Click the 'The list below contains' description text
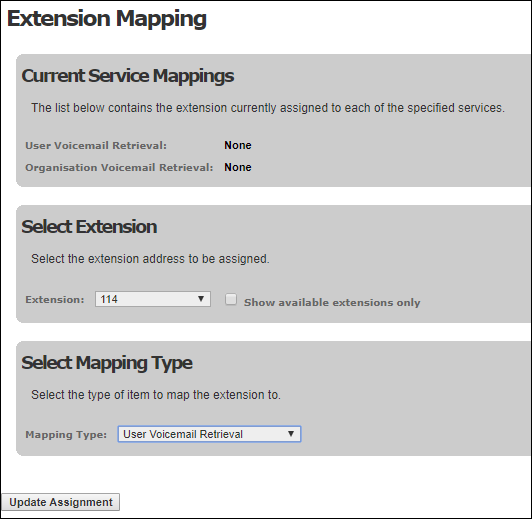Image resolution: width=532 pixels, height=519 pixels. click(268, 108)
